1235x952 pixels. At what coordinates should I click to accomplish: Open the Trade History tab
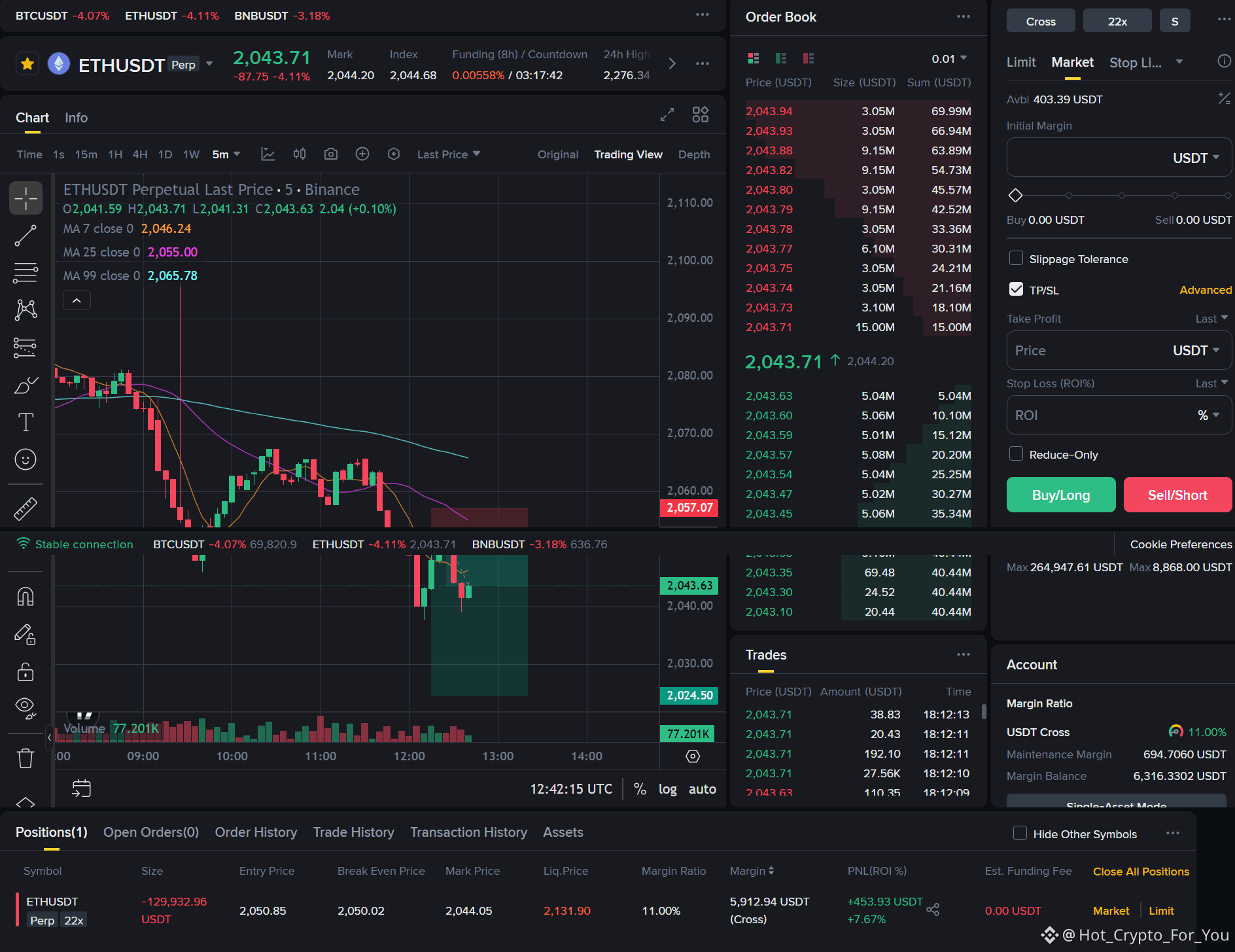[x=353, y=832]
